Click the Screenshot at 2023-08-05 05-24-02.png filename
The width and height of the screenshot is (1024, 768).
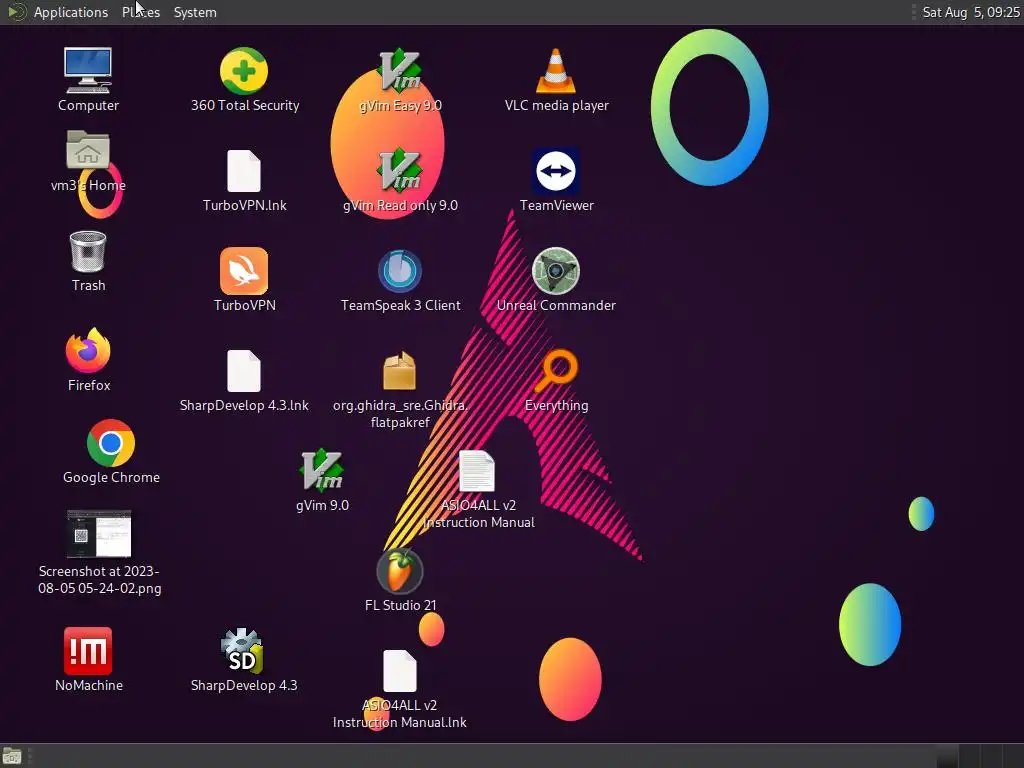tap(99, 579)
